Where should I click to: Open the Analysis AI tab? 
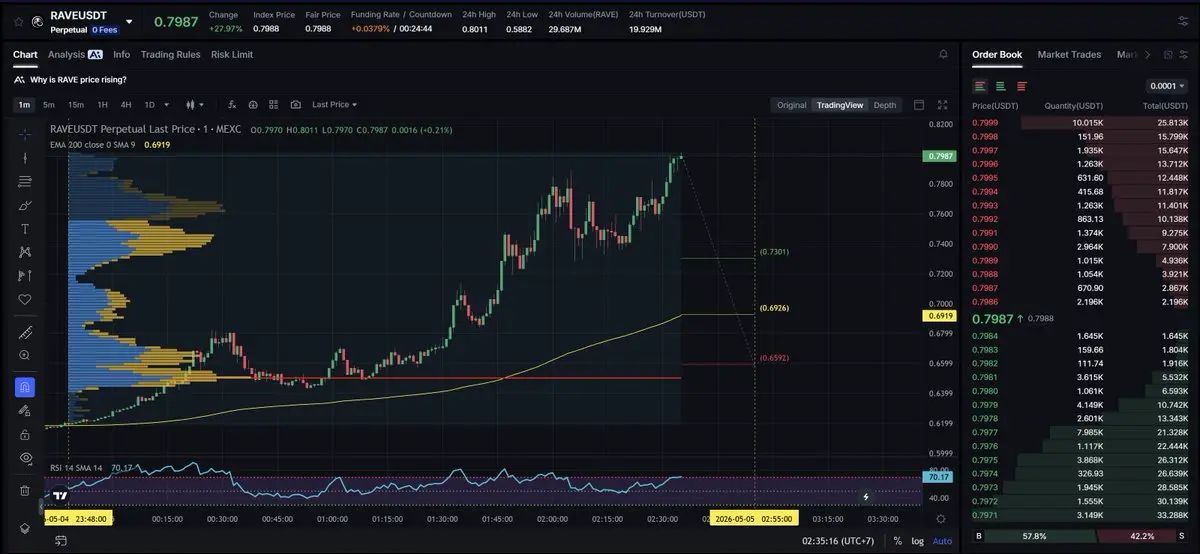click(x=75, y=55)
